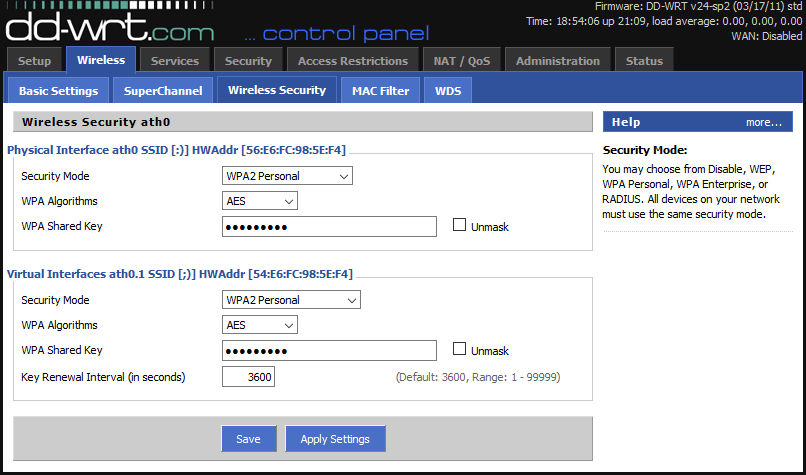
Task: Open ath0 Security Mode dropdown
Action: [x=287, y=176]
